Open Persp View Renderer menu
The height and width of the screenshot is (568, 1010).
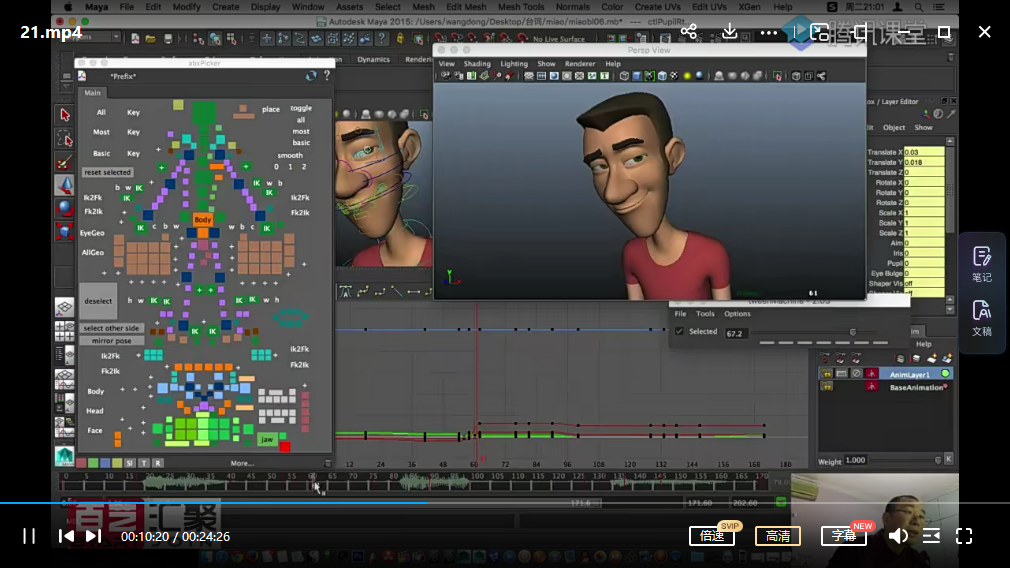pos(580,64)
